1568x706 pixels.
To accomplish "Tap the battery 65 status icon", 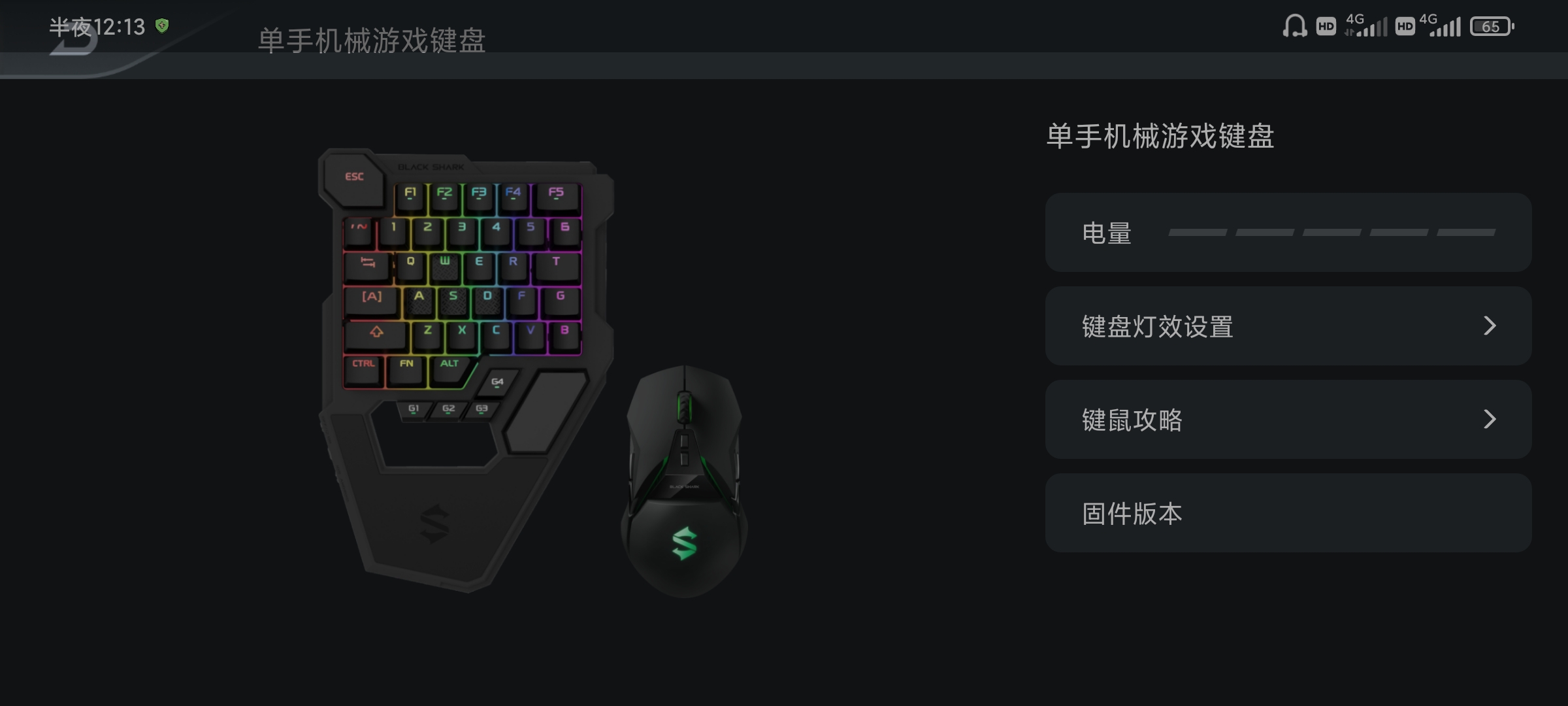I will pos(1492,26).
